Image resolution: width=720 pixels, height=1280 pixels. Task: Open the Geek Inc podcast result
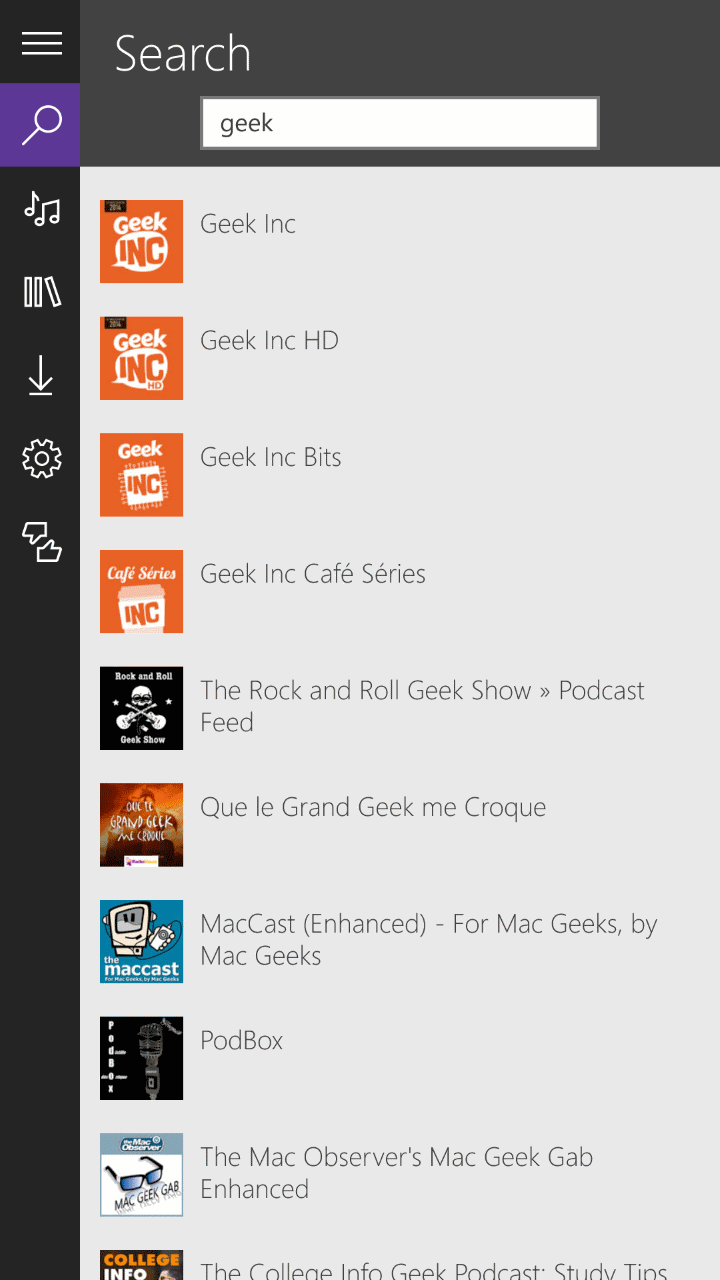click(248, 224)
